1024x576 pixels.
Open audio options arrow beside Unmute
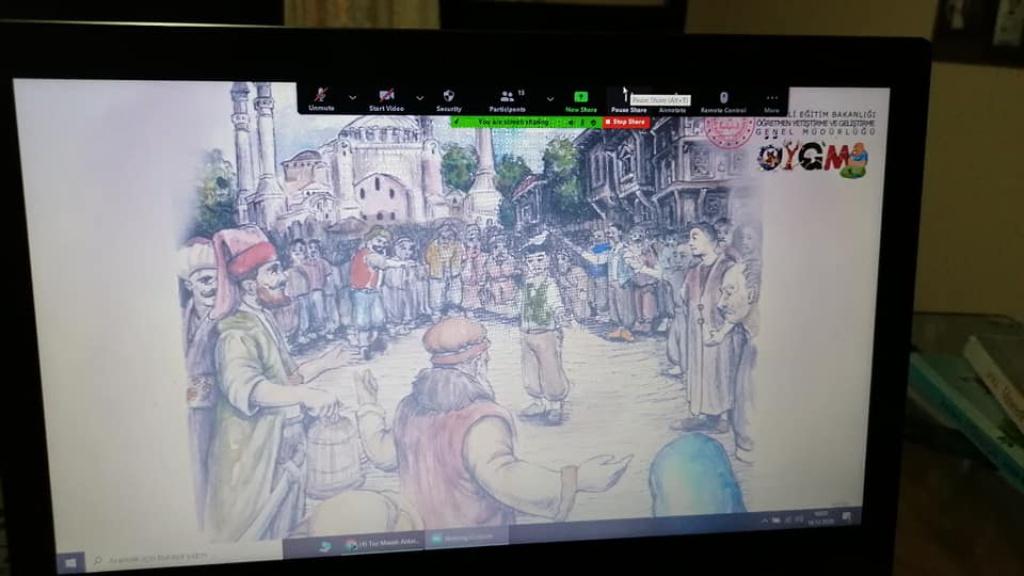click(x=353, y=98)
